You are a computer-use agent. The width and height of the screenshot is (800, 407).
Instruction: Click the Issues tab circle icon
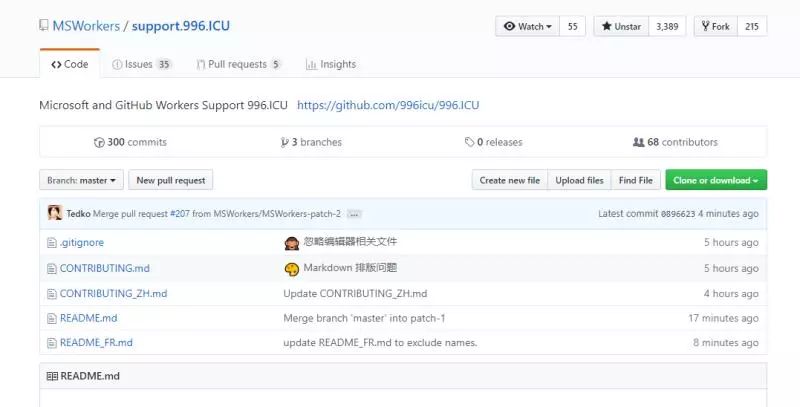117,65
